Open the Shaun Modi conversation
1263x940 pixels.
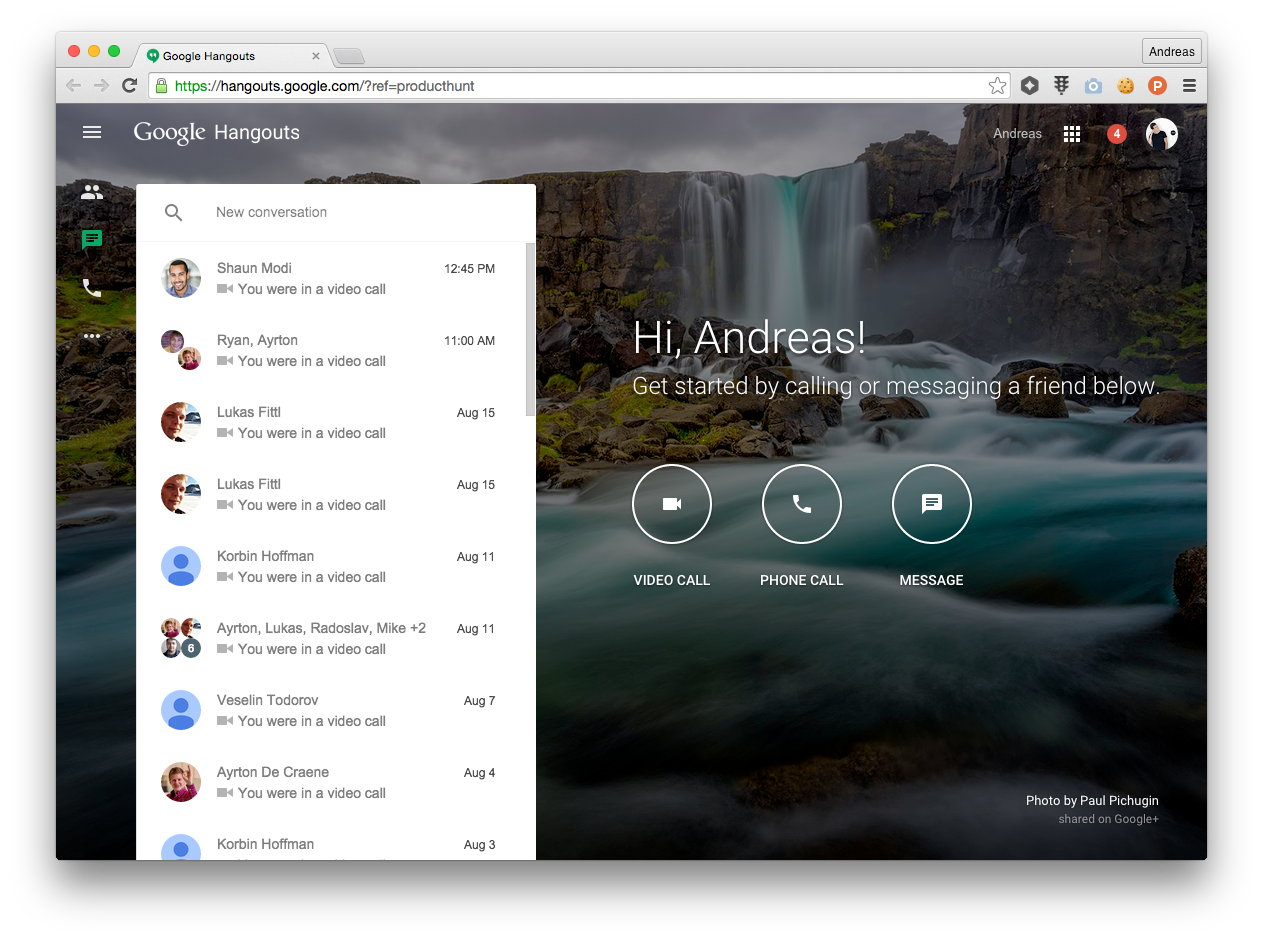331,278
